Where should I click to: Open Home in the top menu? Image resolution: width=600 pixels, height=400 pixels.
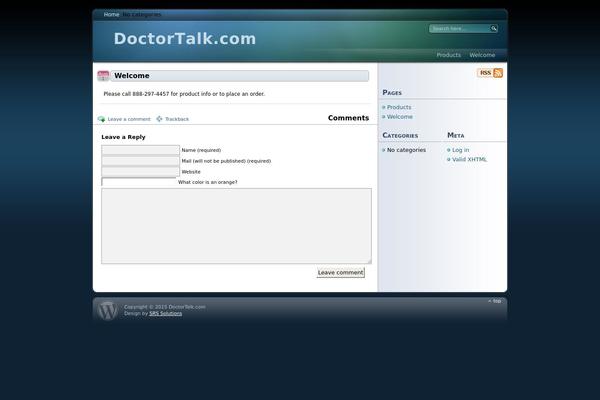coord(111,15)
